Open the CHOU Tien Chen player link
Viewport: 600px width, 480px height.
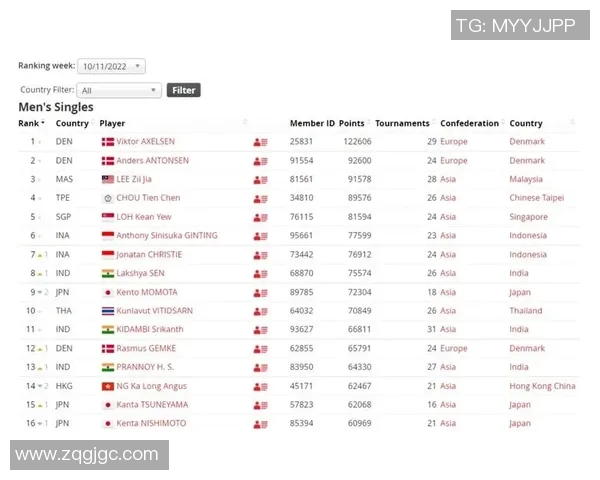(148, 198)
